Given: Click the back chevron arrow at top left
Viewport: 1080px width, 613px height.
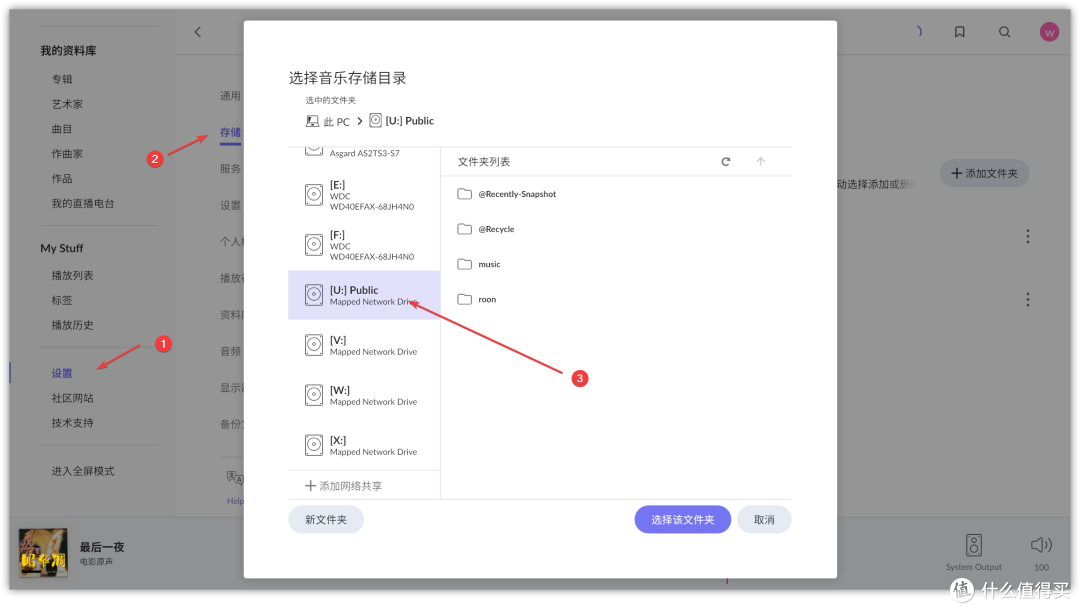Looking at the screenshot, I should point(197,31).
